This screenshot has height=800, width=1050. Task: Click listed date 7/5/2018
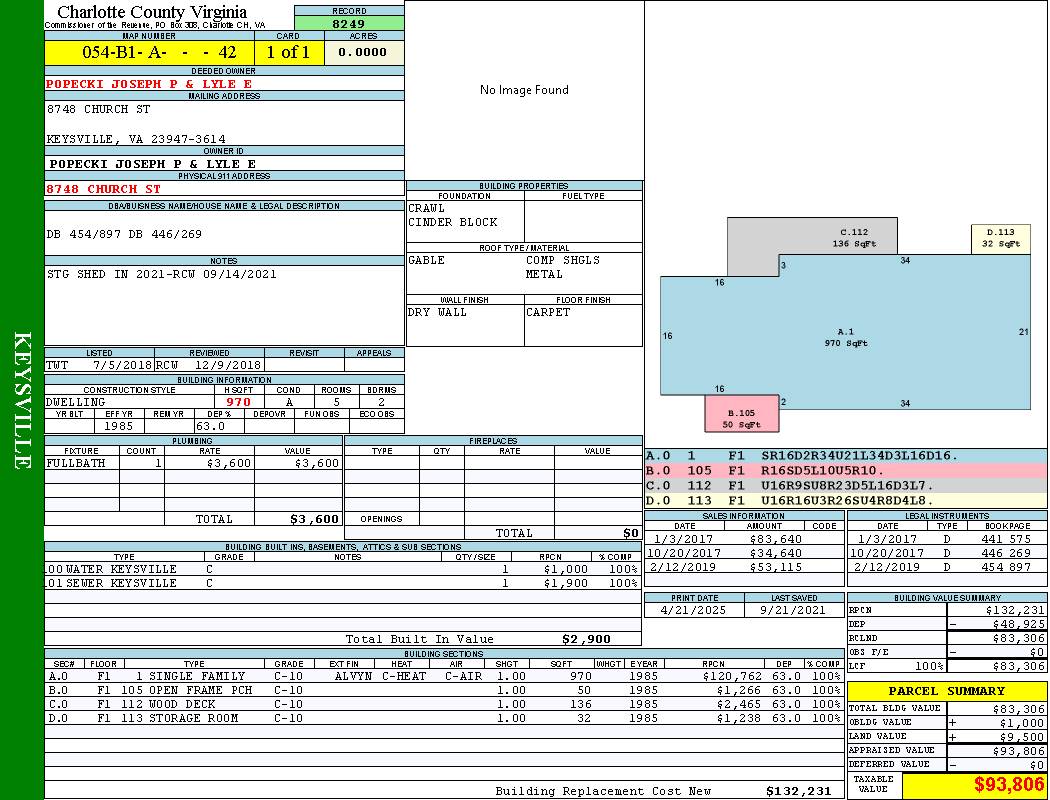tap(123, 366)
